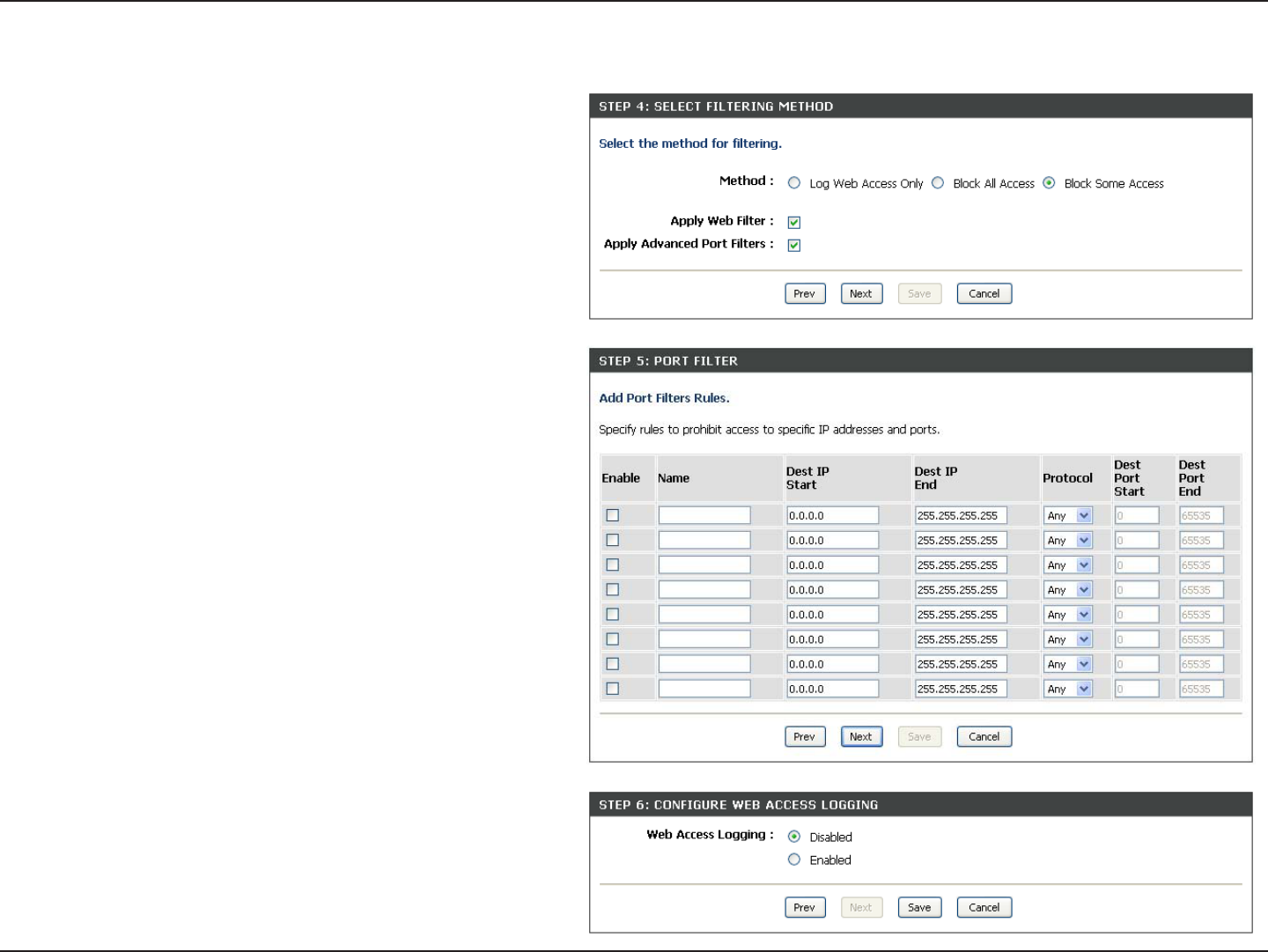Click Dest Port End field in eighth row
The width and height of the screenshot is (1268, 952).
[x=1201, y=689]
